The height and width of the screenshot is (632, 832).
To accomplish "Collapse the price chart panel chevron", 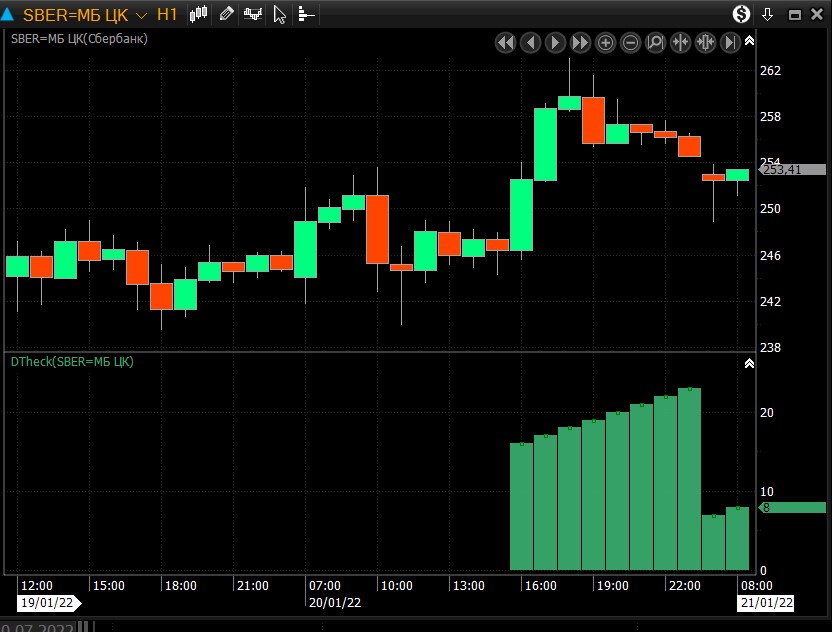I will coord(749,40).
